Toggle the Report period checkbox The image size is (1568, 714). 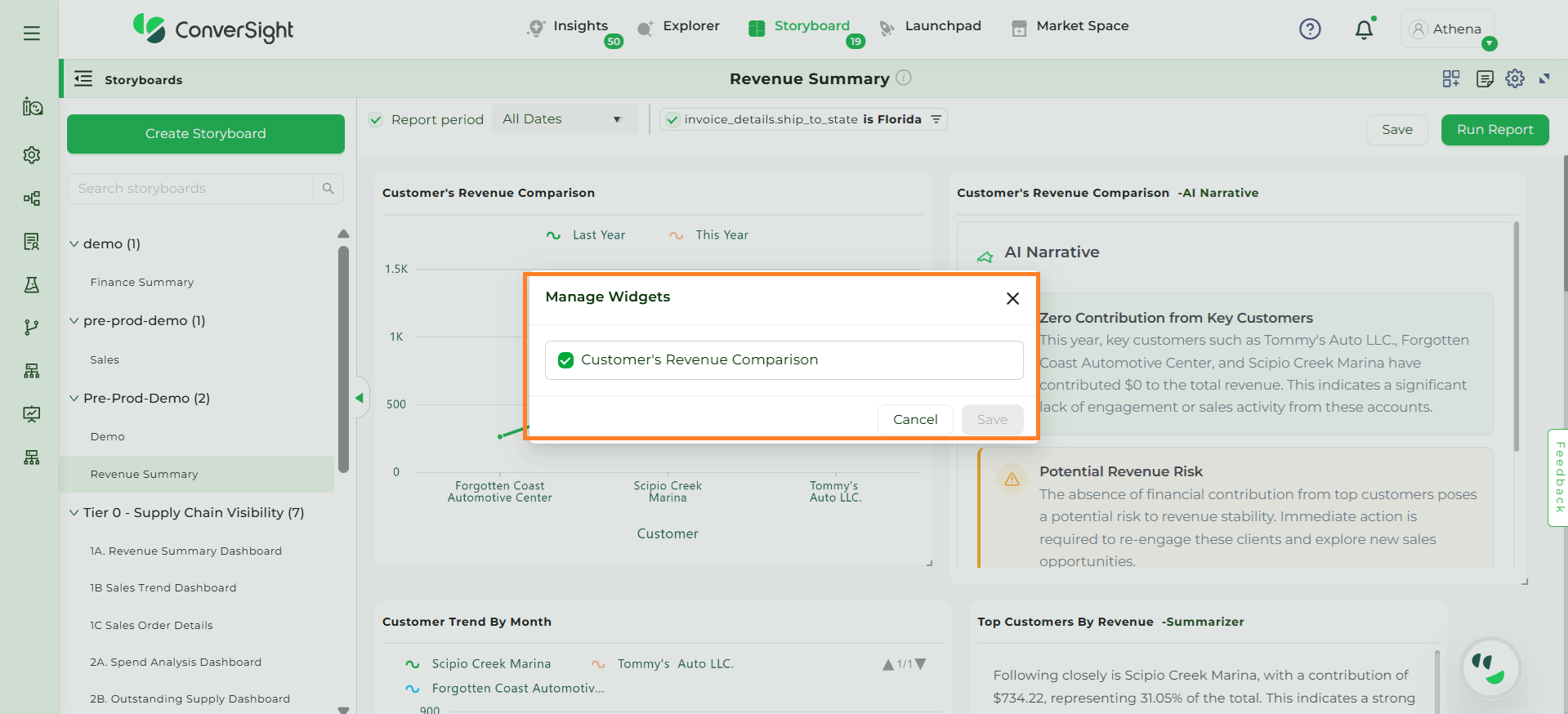click(x=376, y=120)
